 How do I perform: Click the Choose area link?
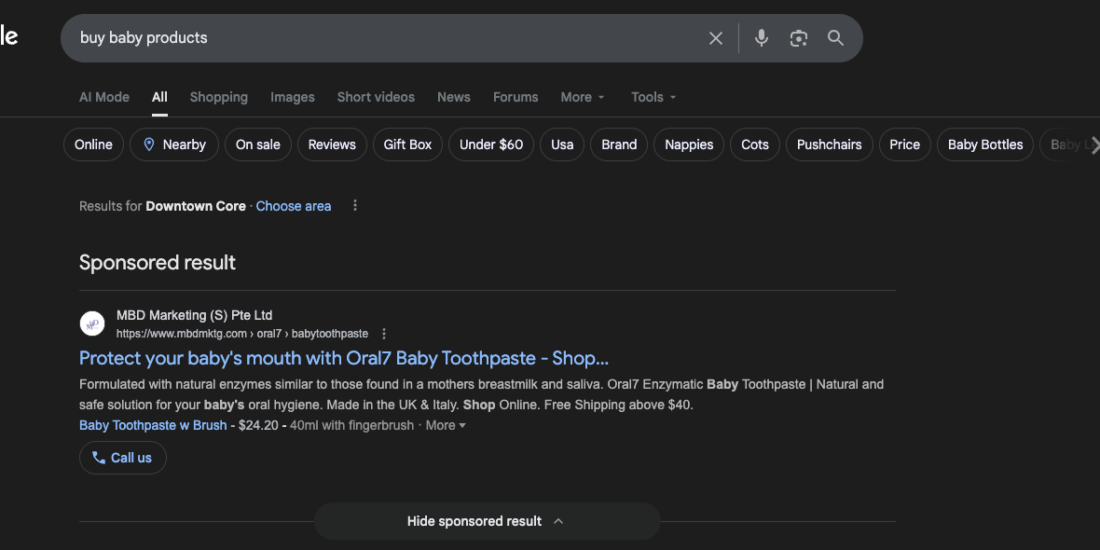(293, 206)
